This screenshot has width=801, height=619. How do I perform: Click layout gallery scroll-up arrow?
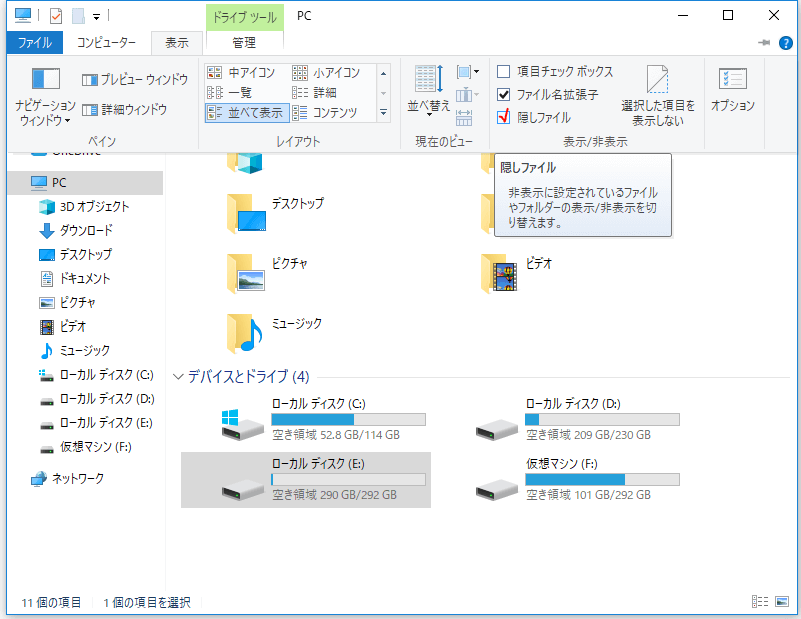coord(384,74)
